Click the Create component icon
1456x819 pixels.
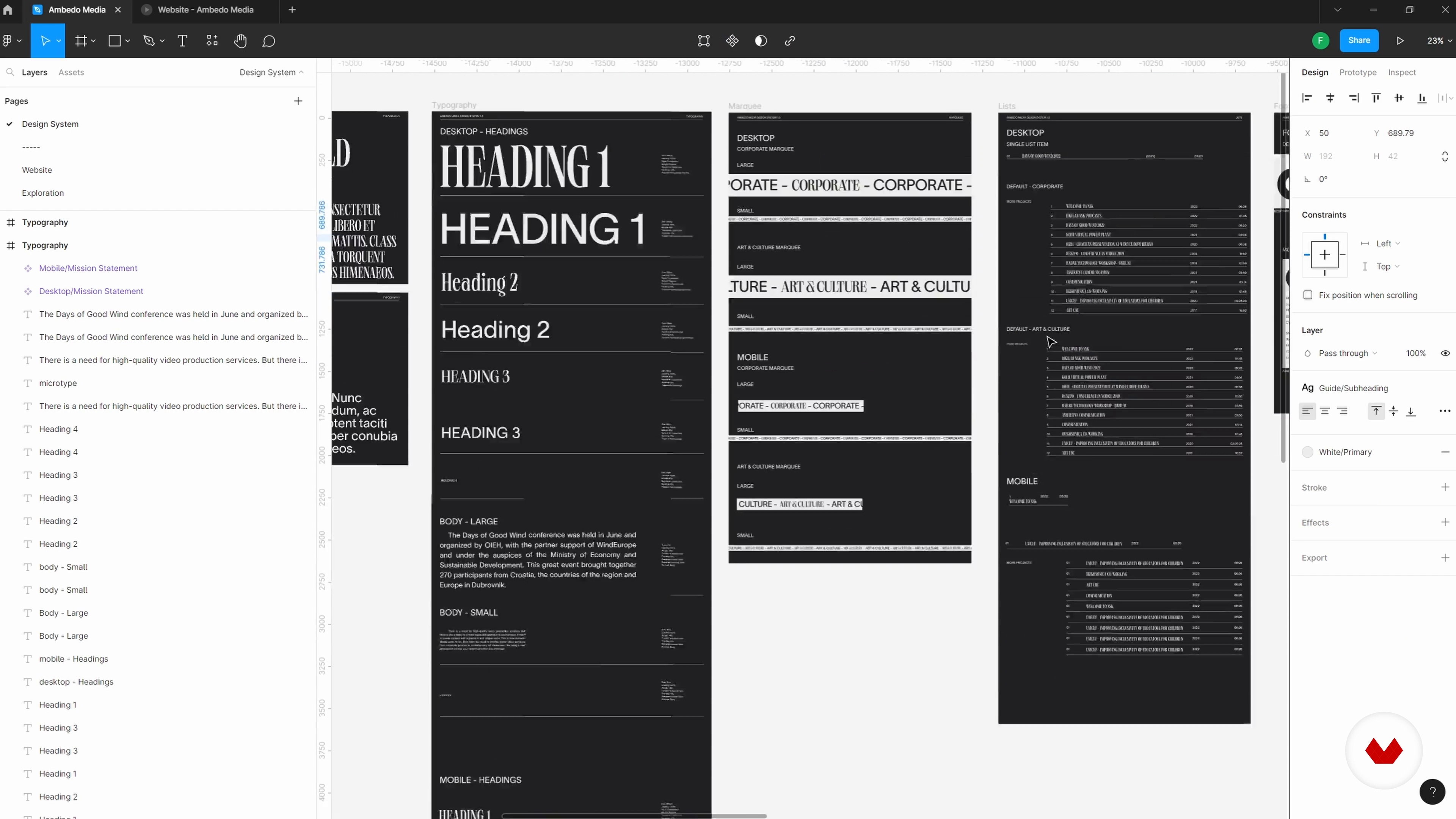(x=733, y=41)
